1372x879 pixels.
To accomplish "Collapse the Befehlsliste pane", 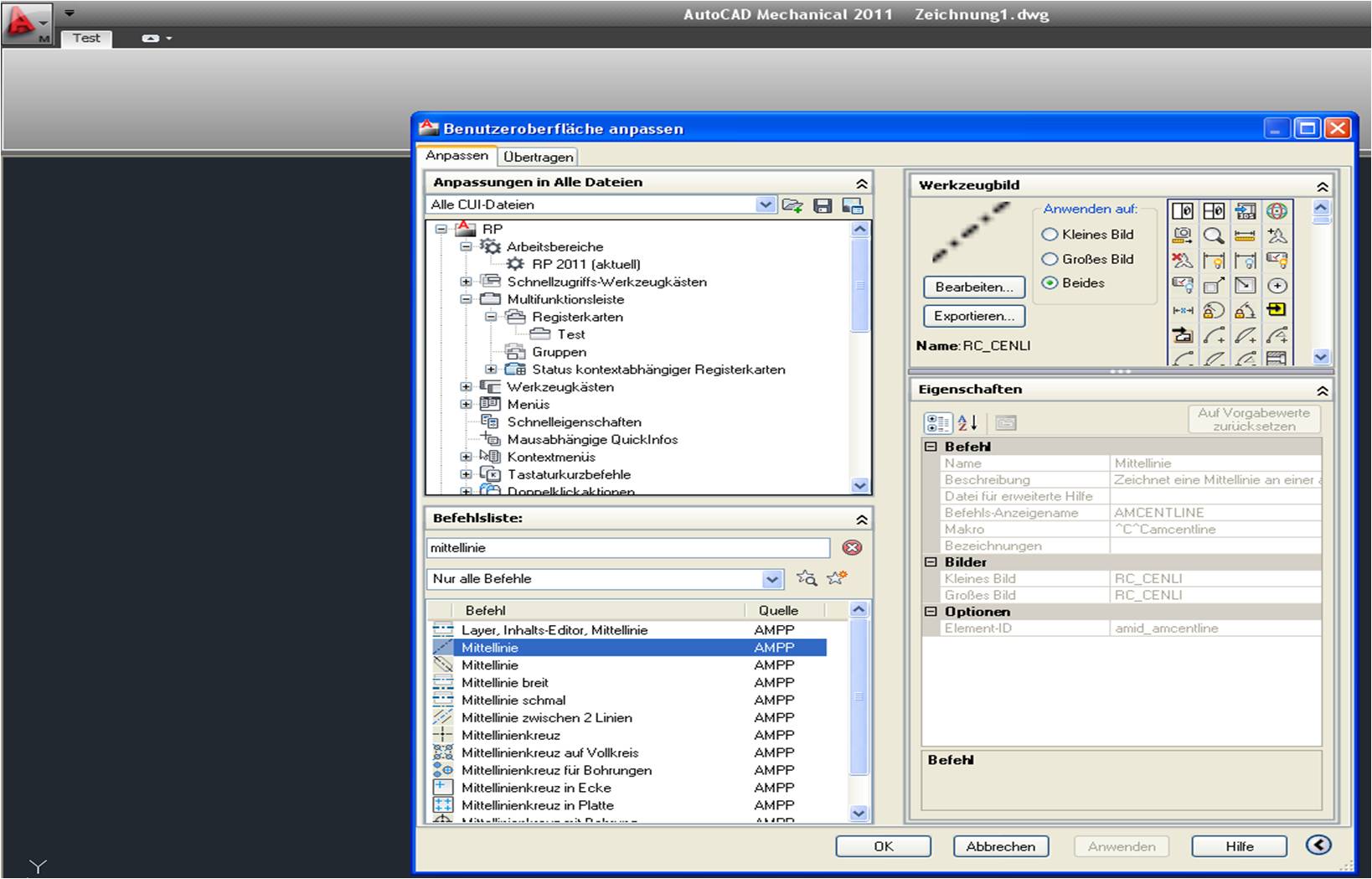I will (x=861, y=520).
